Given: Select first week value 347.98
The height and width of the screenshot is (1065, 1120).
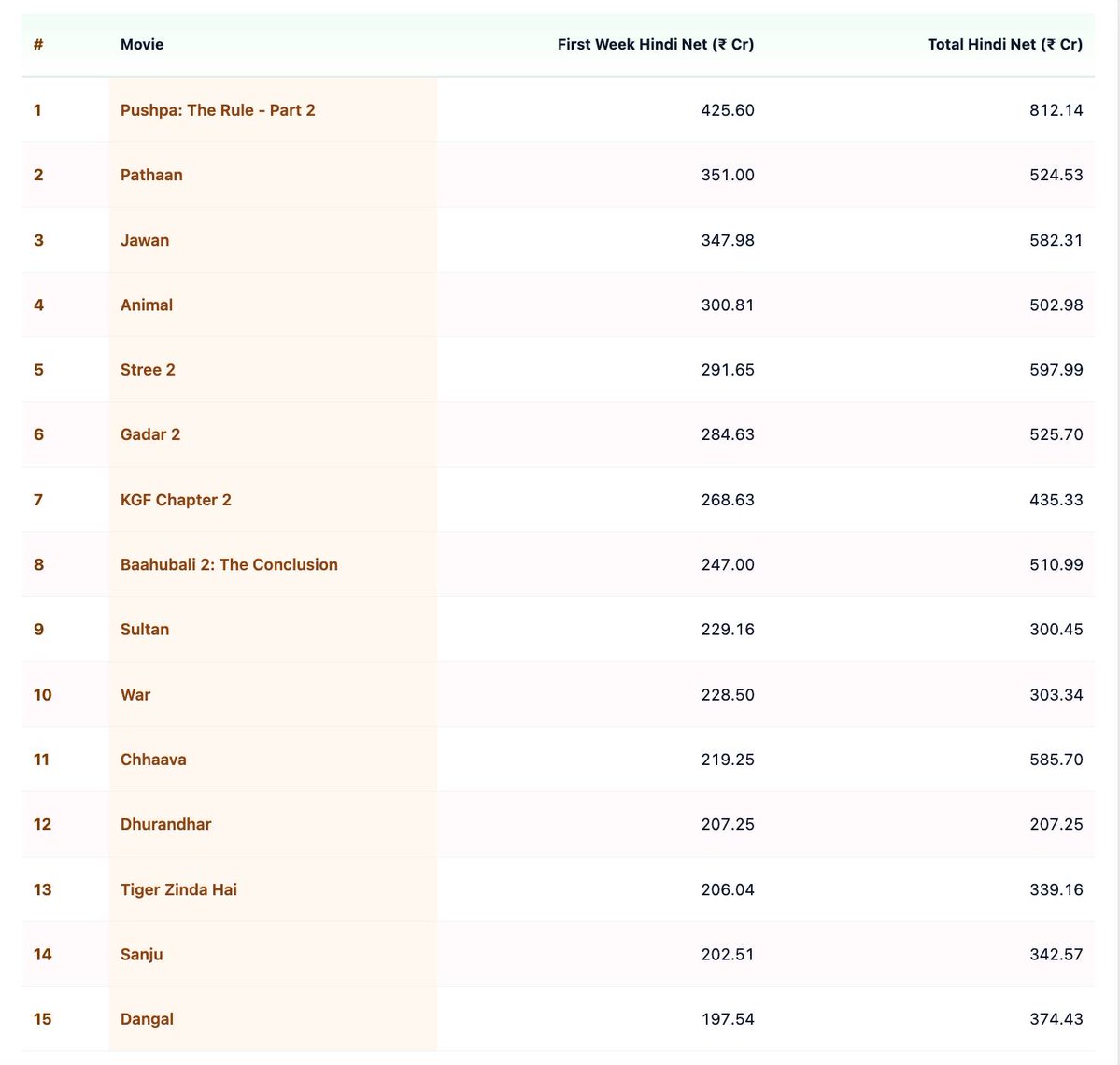Looking at the screenshot, I should (727, 240).
